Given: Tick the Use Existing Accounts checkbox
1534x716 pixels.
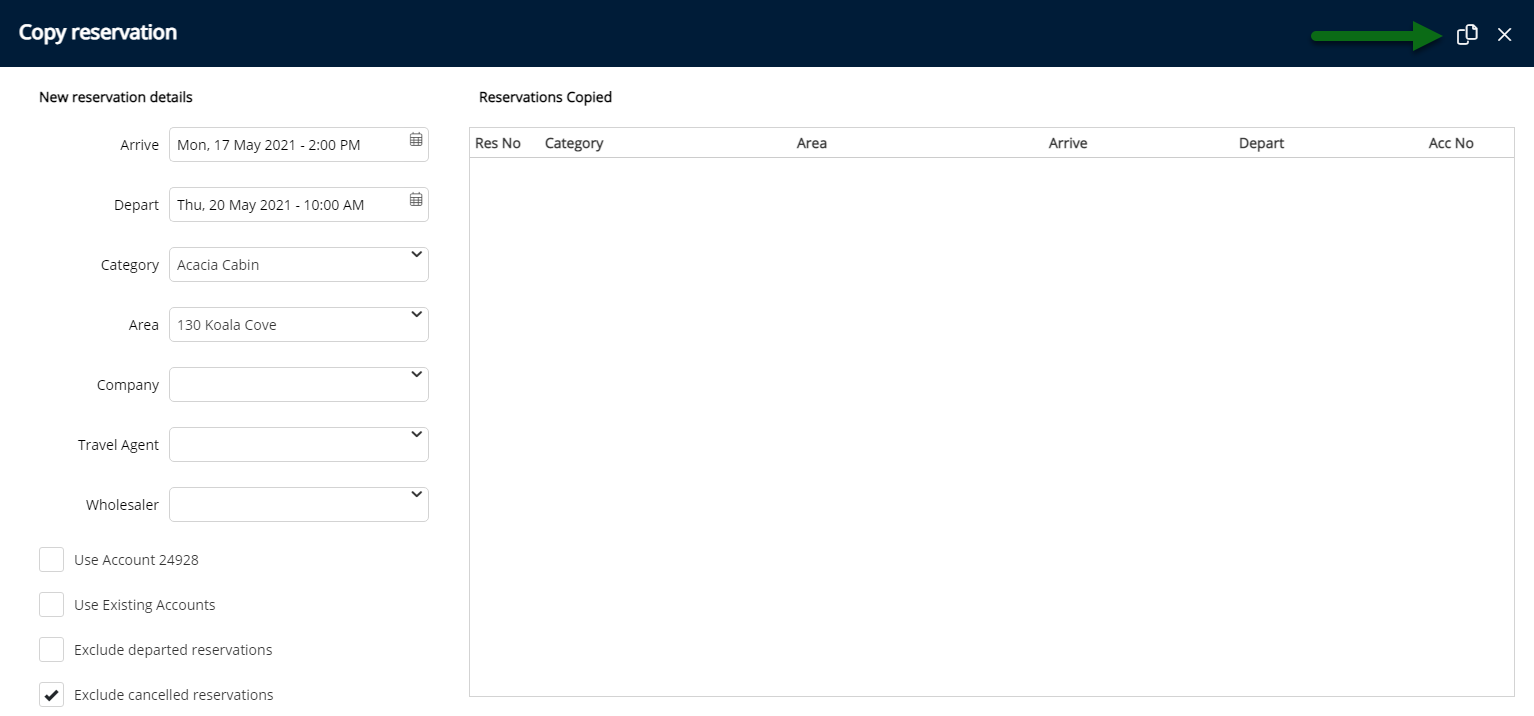Looking at the screenshot, I should coord(52,605).
